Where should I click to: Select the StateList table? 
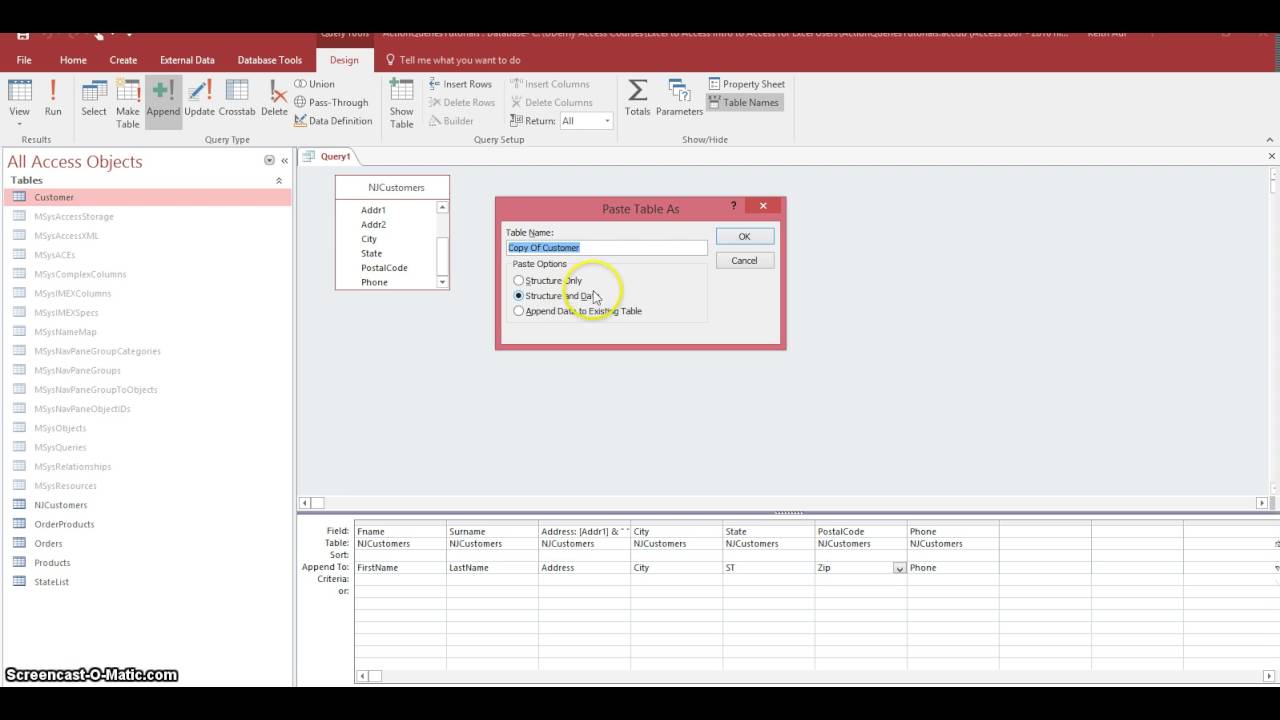pyautogui.click(x=148, y=582)
